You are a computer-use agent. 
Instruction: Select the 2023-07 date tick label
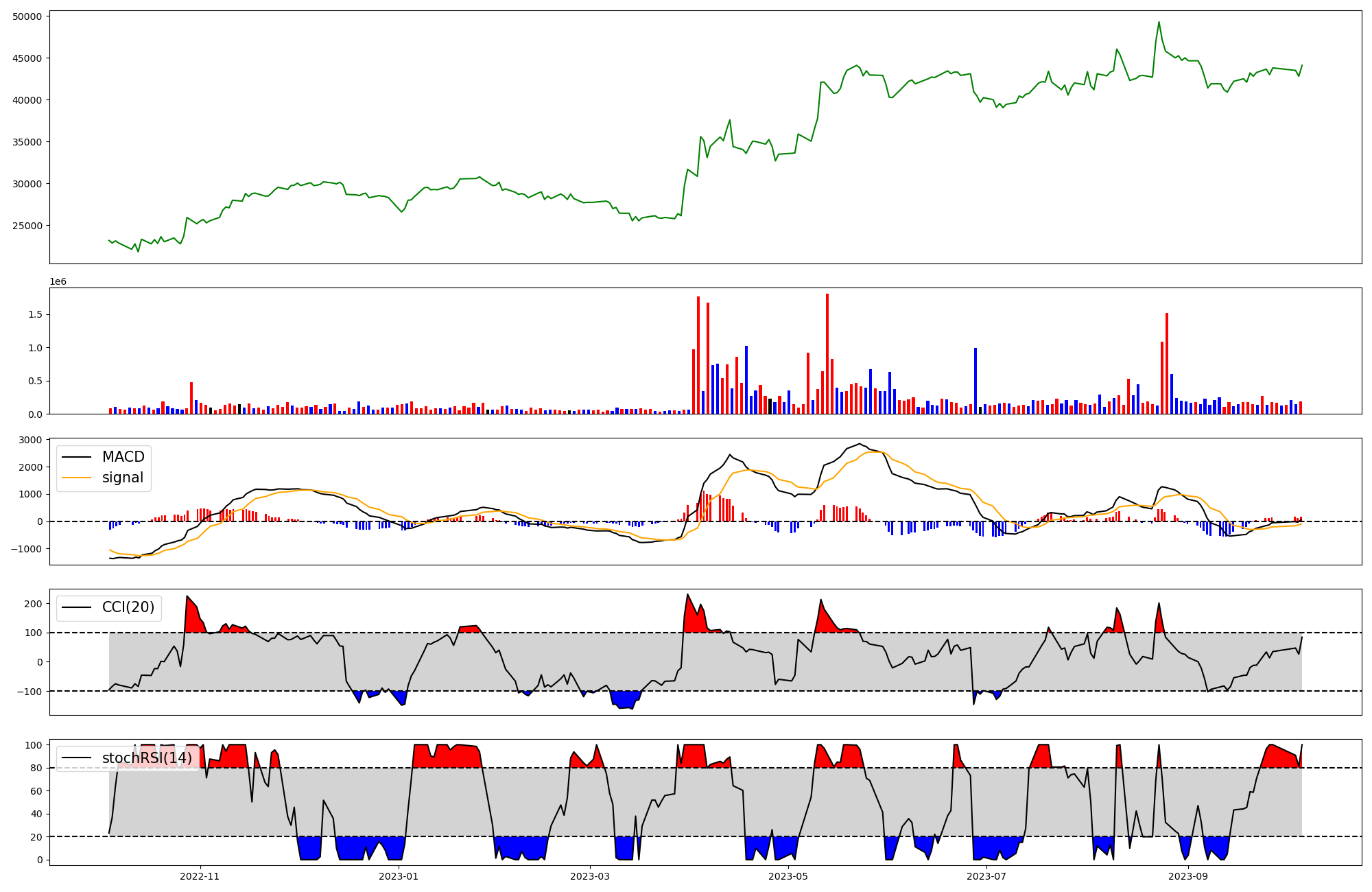986,876
